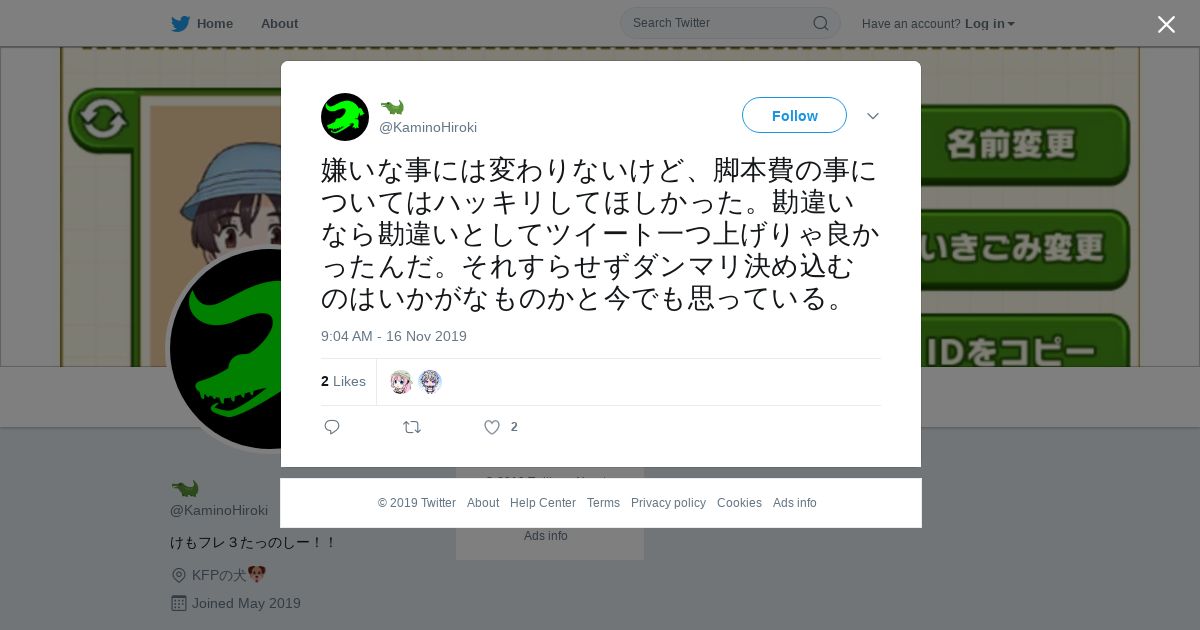Screen dimensions: 1200x630
Task: Click the magnifier search icon
Action: point(820,23)
